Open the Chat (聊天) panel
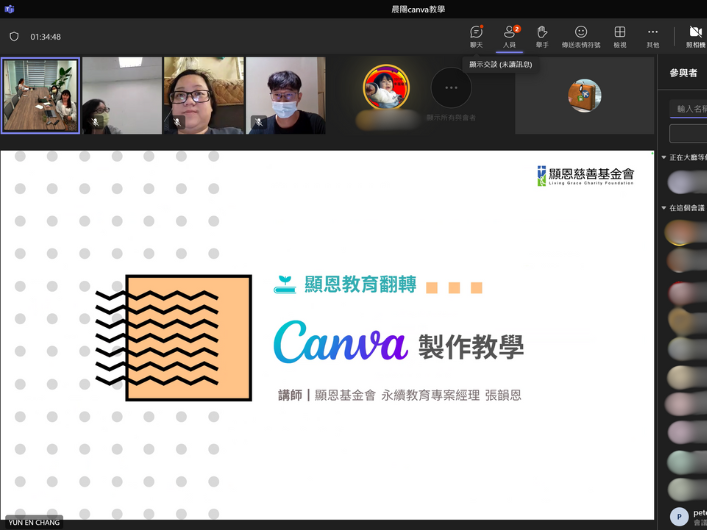 [x=476, y=37]
